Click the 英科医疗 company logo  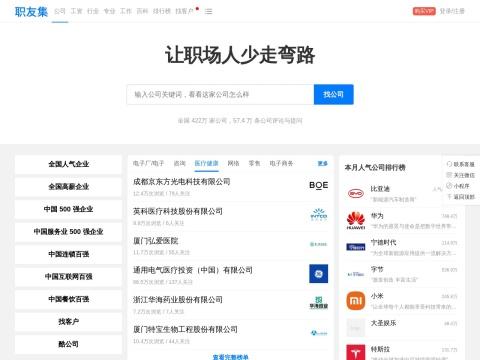pos(319,215)
